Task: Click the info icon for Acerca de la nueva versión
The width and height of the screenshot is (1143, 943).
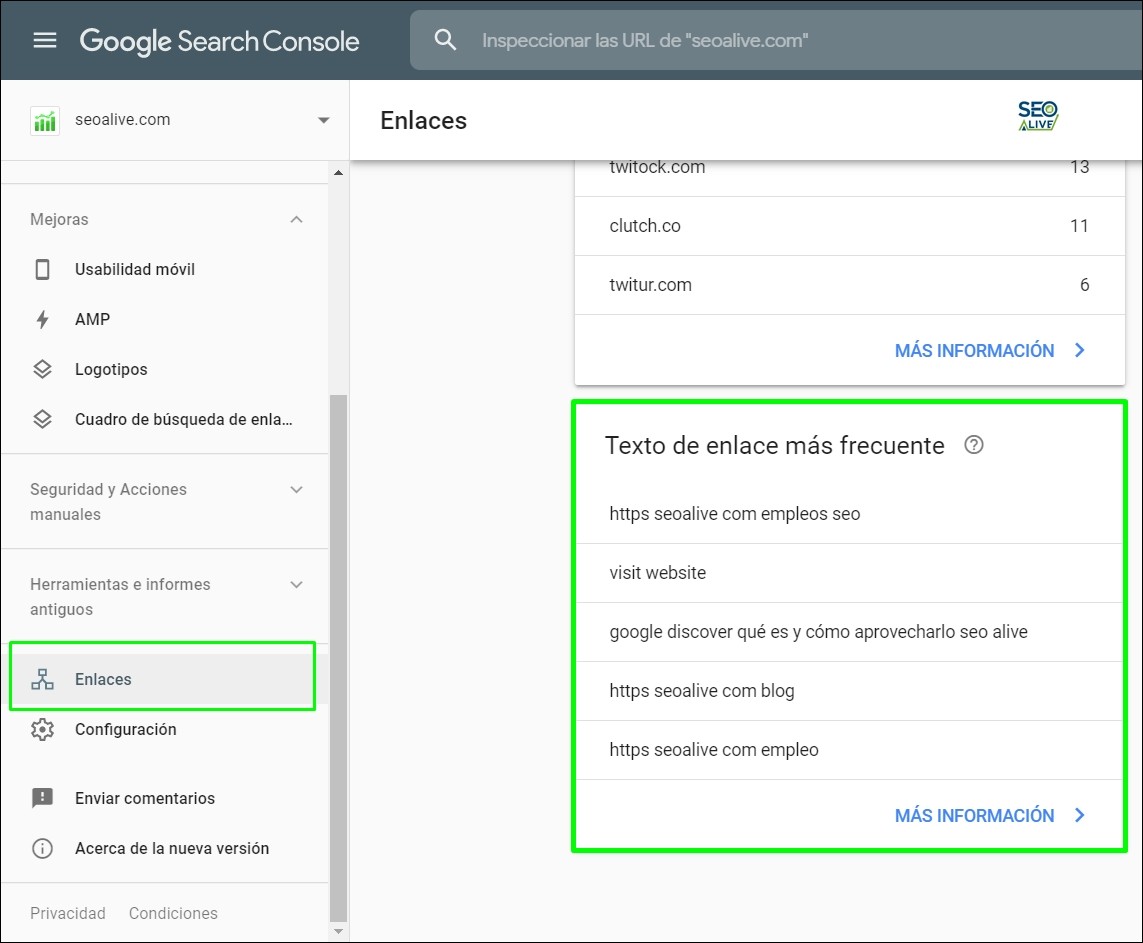Action: 42,848
